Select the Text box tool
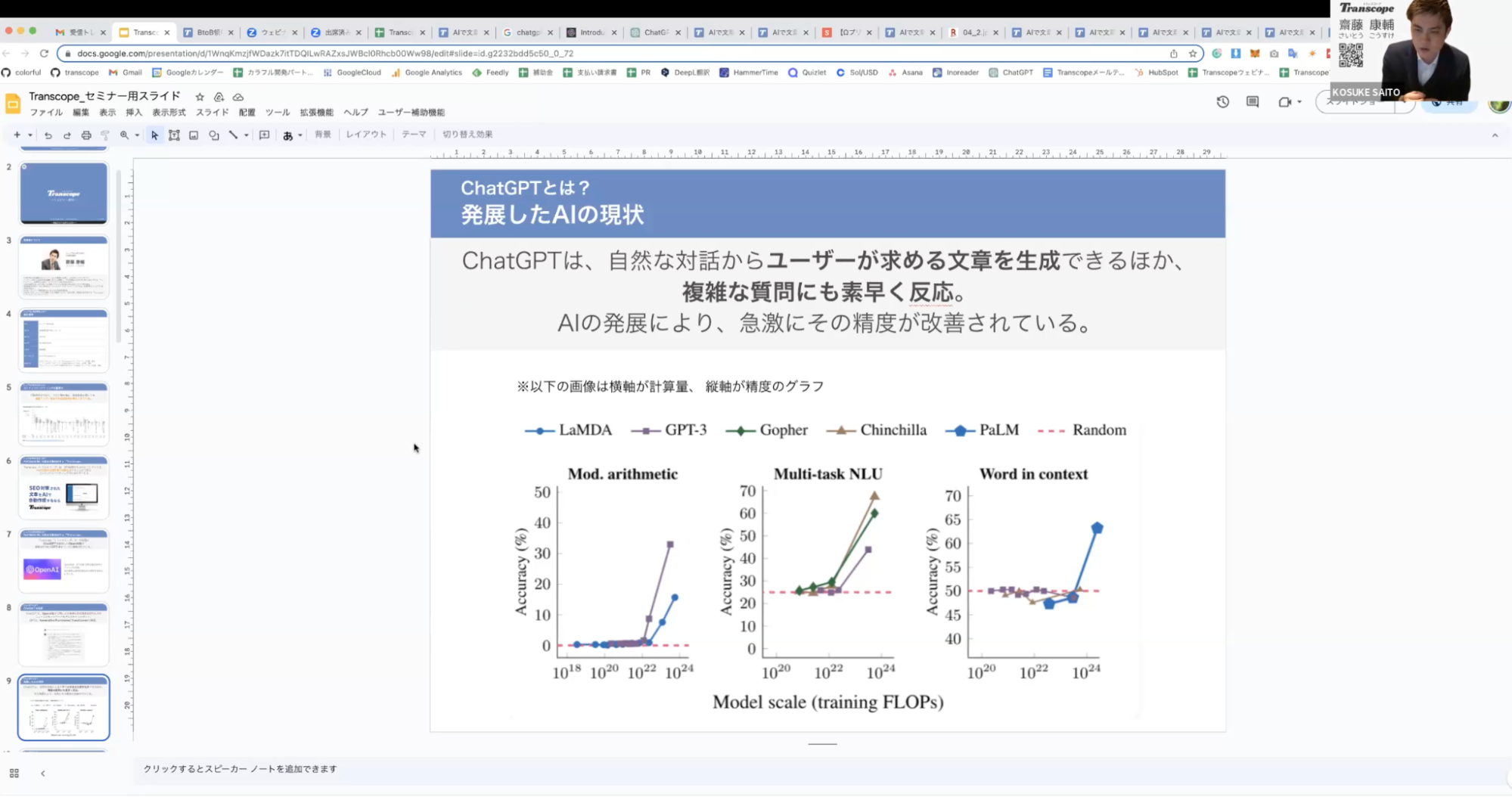This screenshot has width=1512, height=797. point(173,135)
